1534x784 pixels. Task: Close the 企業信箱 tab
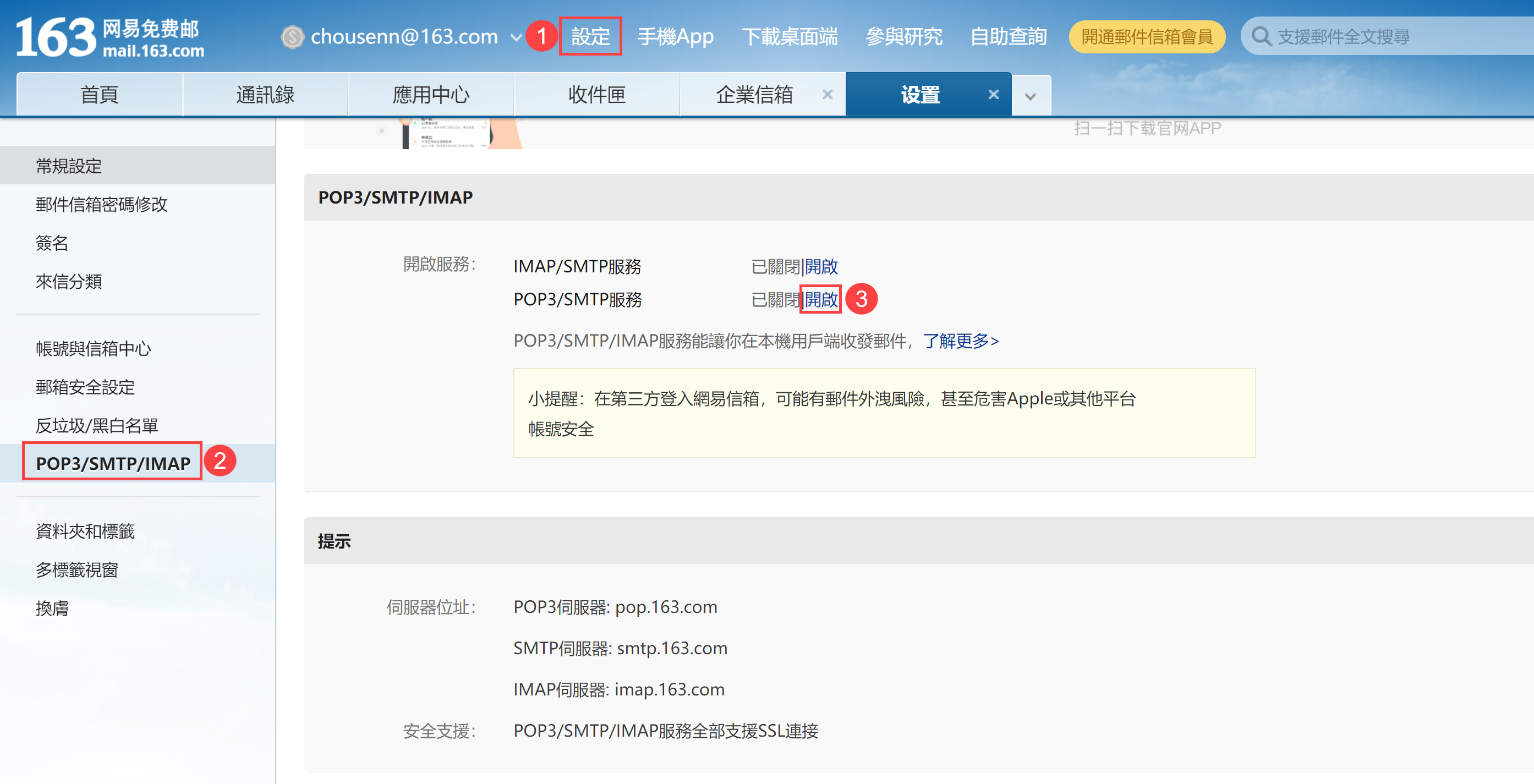(827, 94)
